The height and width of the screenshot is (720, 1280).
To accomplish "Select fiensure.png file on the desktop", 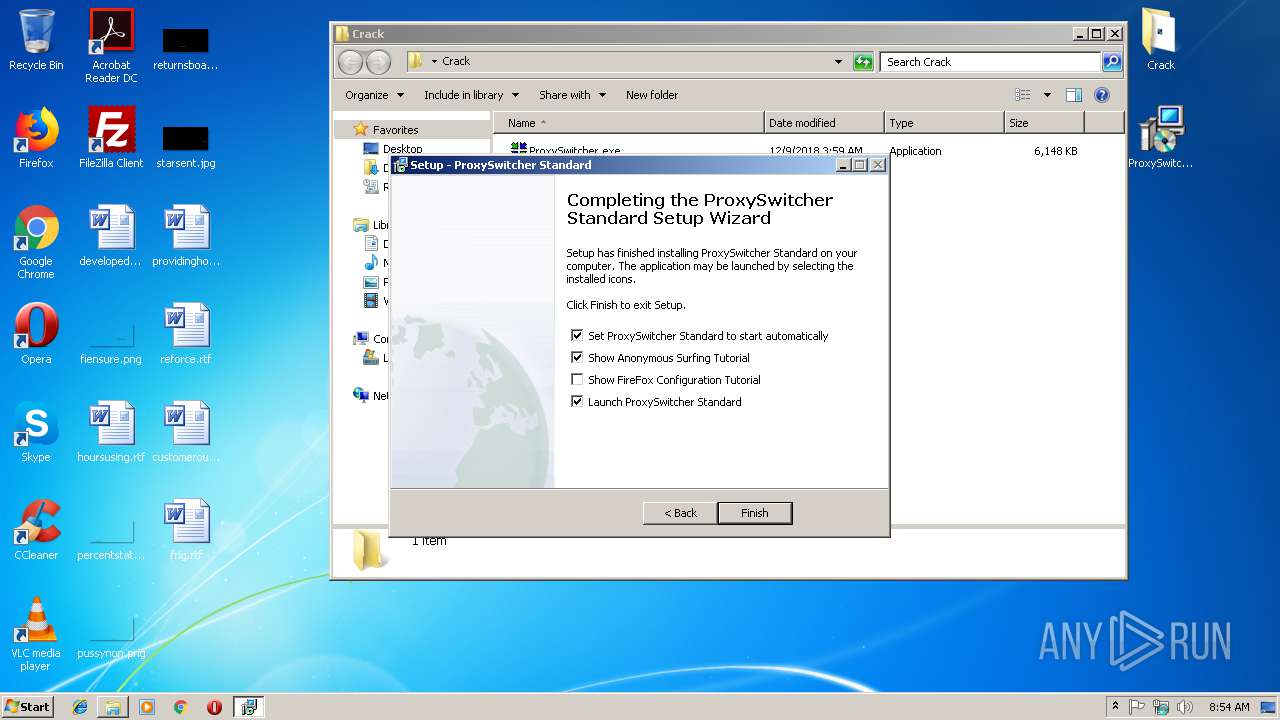I will point(111,340).
